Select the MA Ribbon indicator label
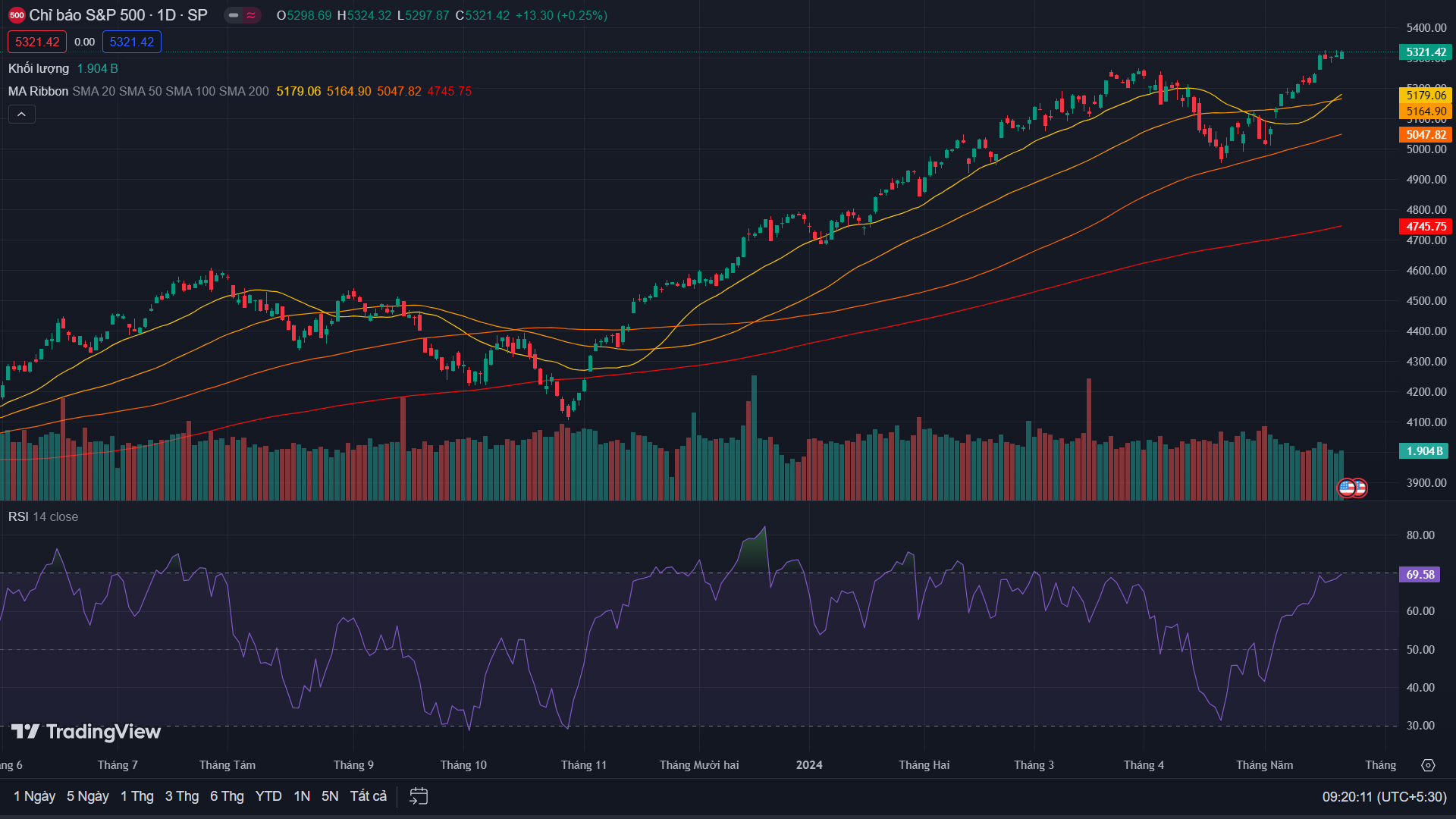This screenshot has width=1456, height=819. click(x=38, y=91)
